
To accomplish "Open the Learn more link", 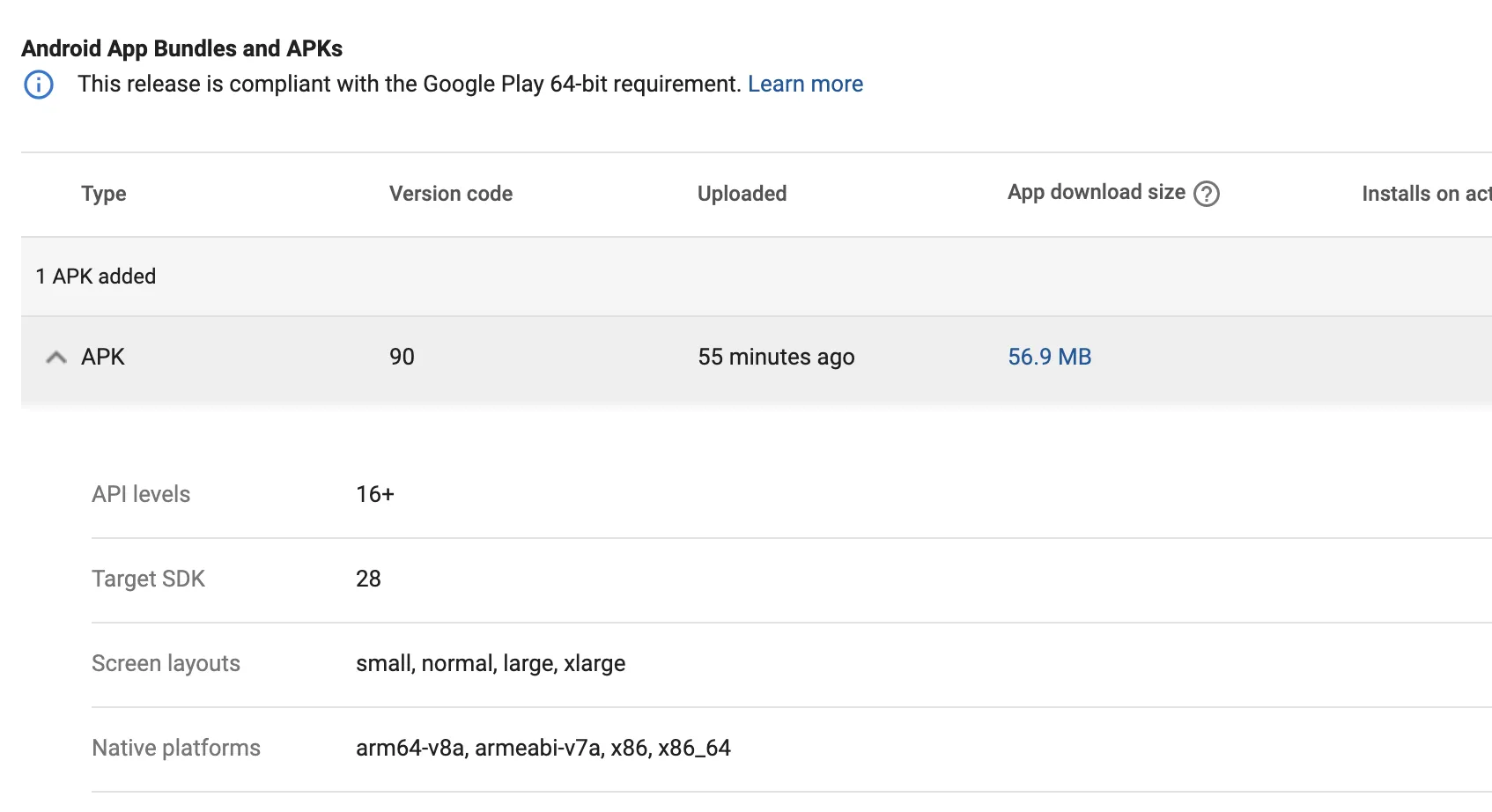I will point(805,85).
